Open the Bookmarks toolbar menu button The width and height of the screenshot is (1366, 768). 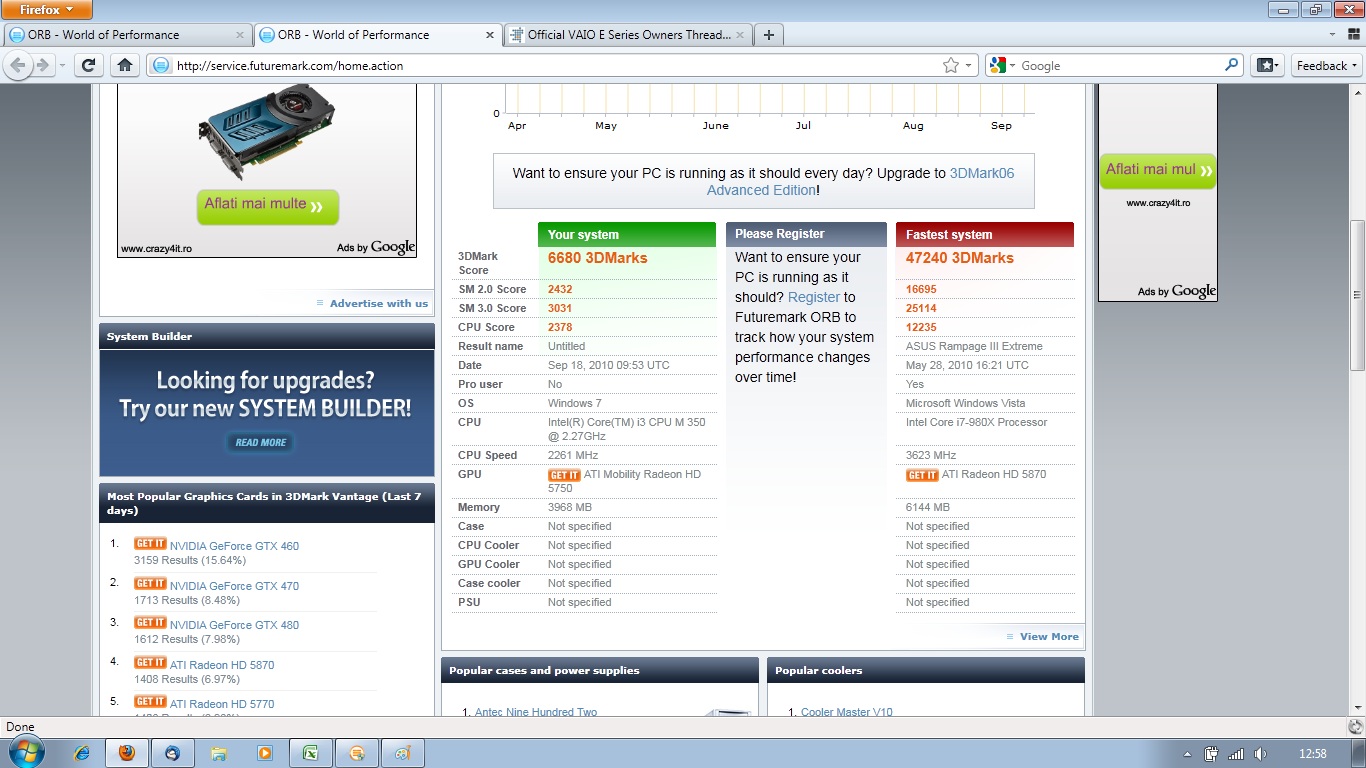pyautogui.click(x=1267, y=66)
